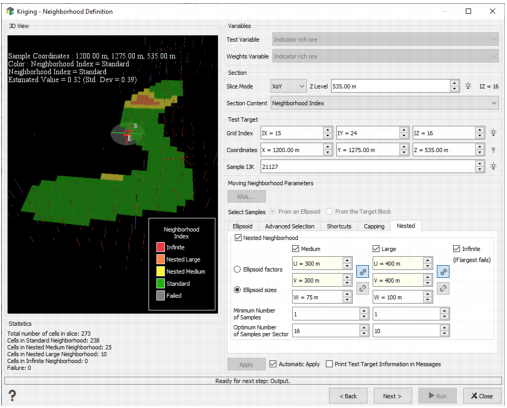Open the Test Variable dropdown
507x408 pixels.
coord(385,40)
